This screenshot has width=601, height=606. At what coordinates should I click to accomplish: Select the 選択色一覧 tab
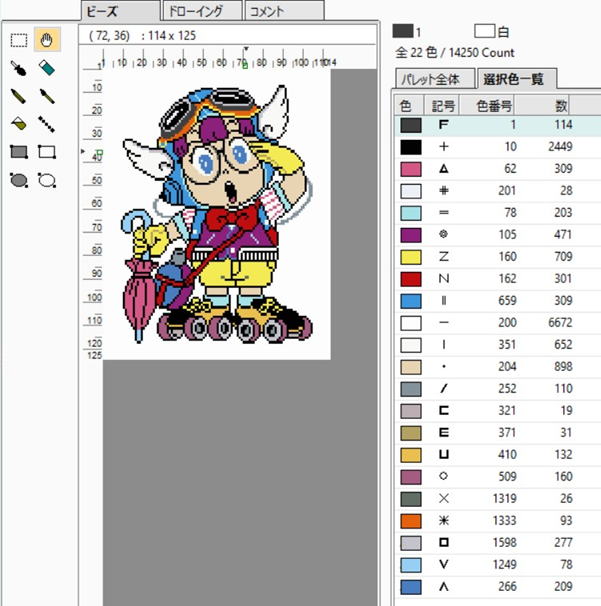(x=517, y=79)
